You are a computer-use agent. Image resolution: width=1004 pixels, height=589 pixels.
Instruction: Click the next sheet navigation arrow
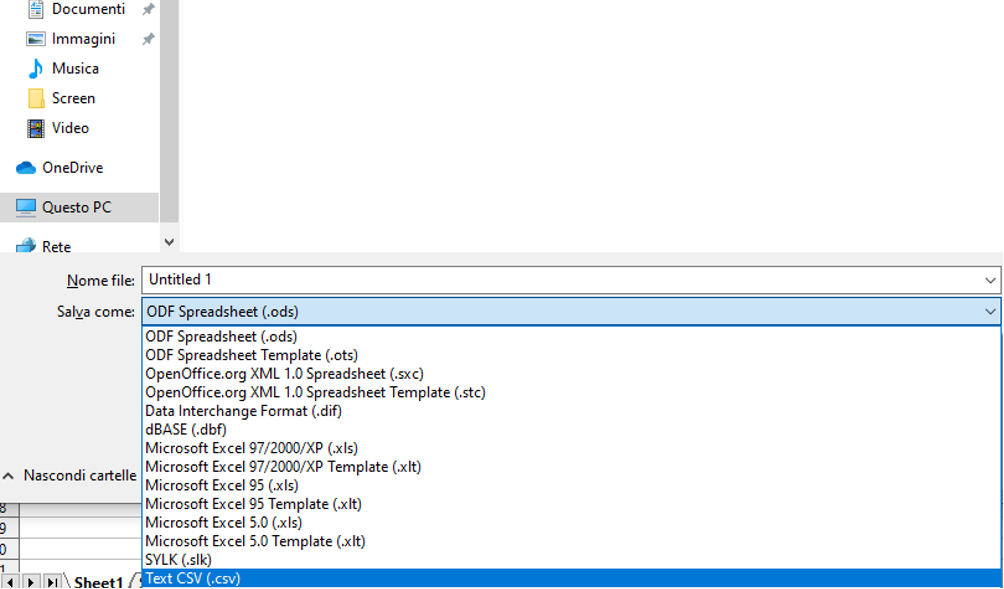(x=30, y=582)
